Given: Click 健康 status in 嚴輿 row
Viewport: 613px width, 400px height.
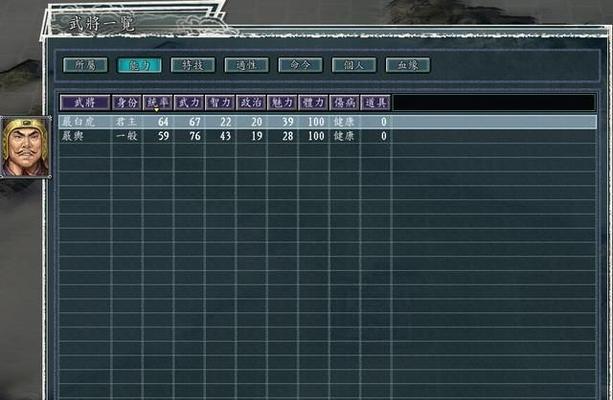Looking at the screenshot, I should point(344,136).
